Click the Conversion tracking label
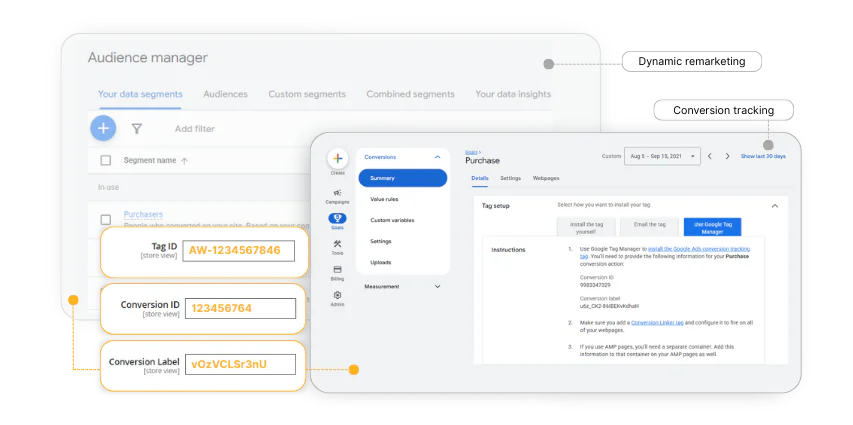The height and width of the screenshot is (425, 853). pyautogui.click(x=723, y=110)
